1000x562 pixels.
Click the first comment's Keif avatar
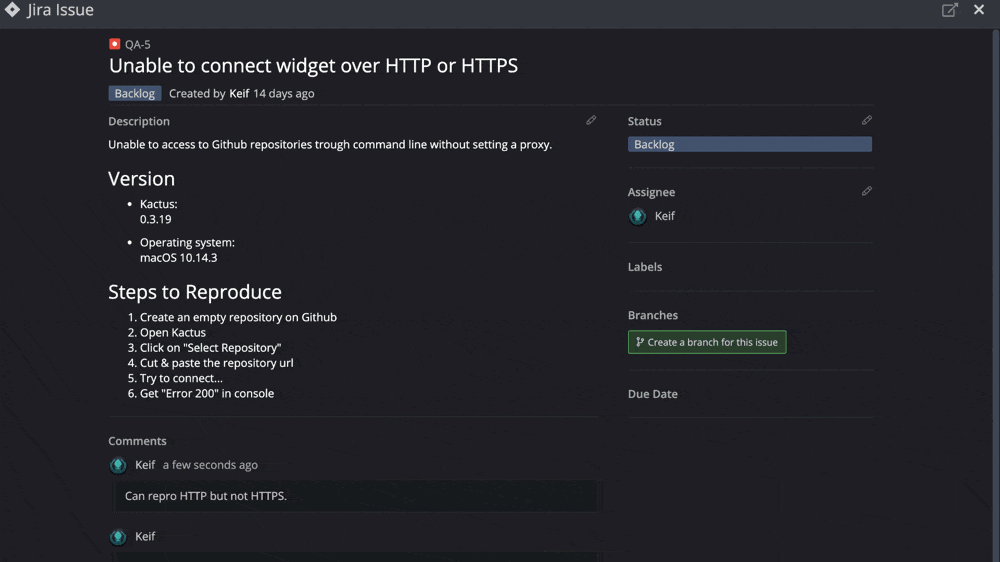[x=118, y=465]
